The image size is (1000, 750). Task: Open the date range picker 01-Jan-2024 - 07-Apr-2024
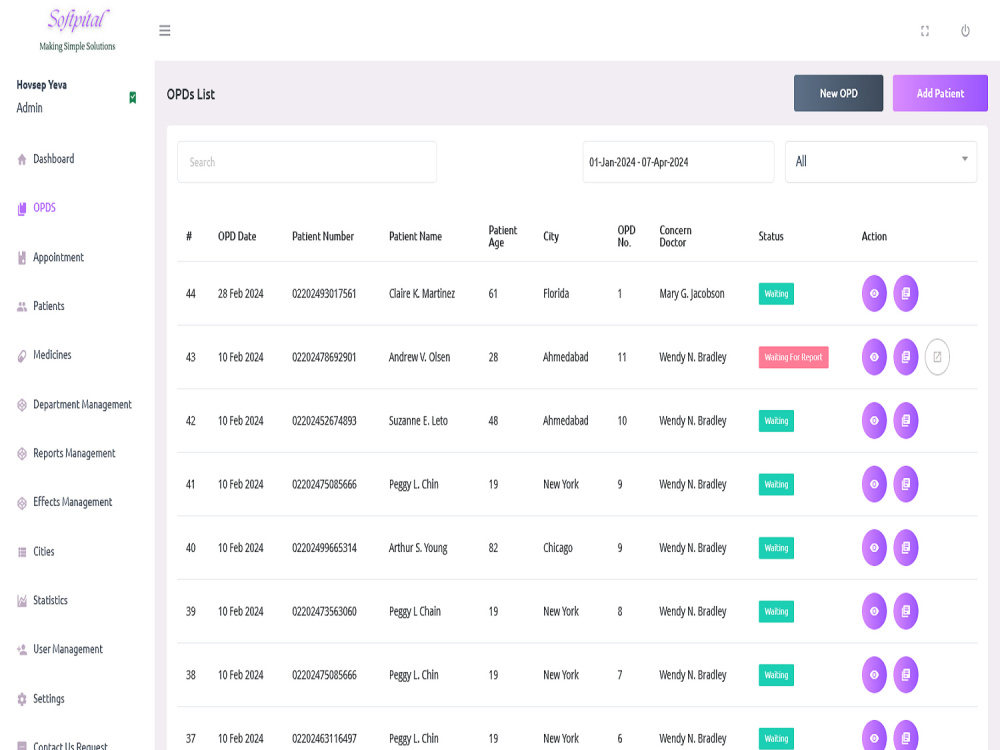[678, 162]
